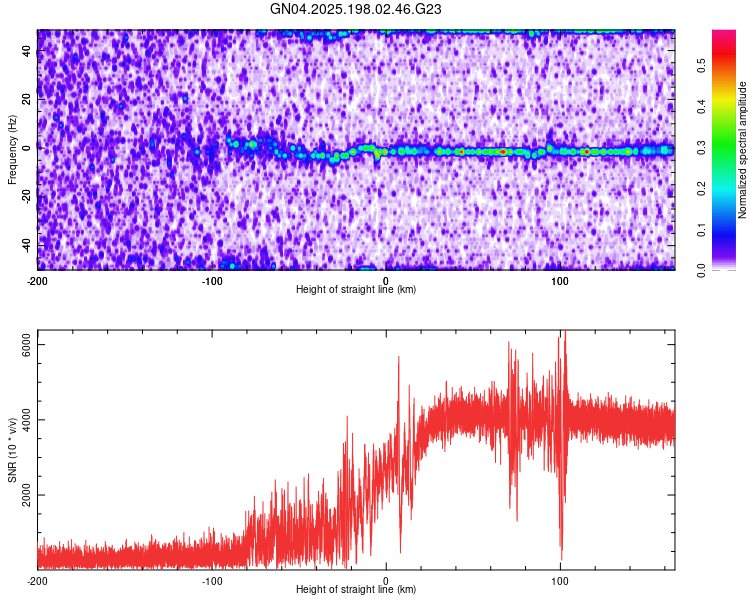750x600 pixels.
Task: Click the -100 label under the SNR plot
Action: pos(211,581)
